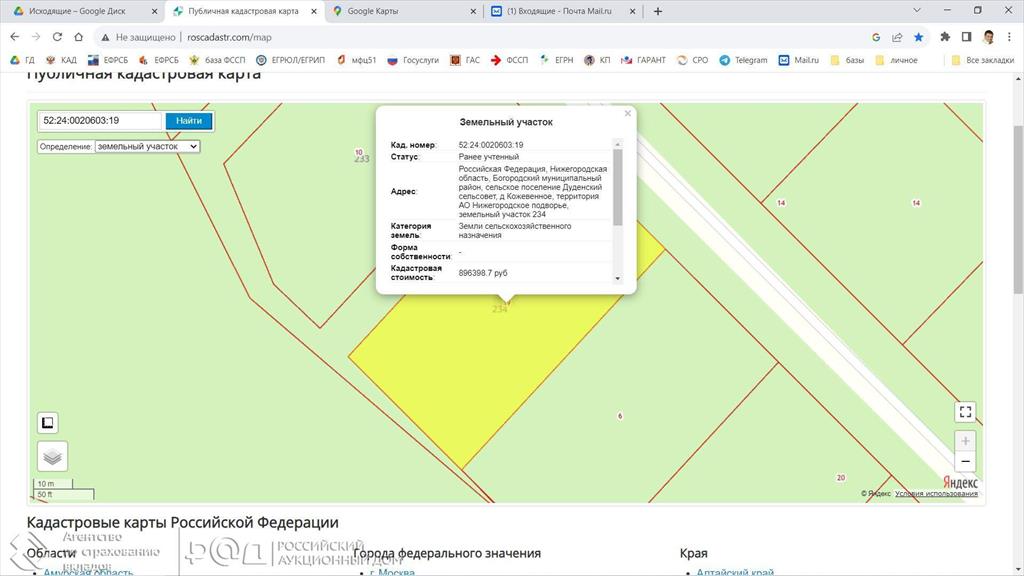Expand the Определение dropdown list
The width and height of the screenshot is (1024, 576).
click(147, 146)
